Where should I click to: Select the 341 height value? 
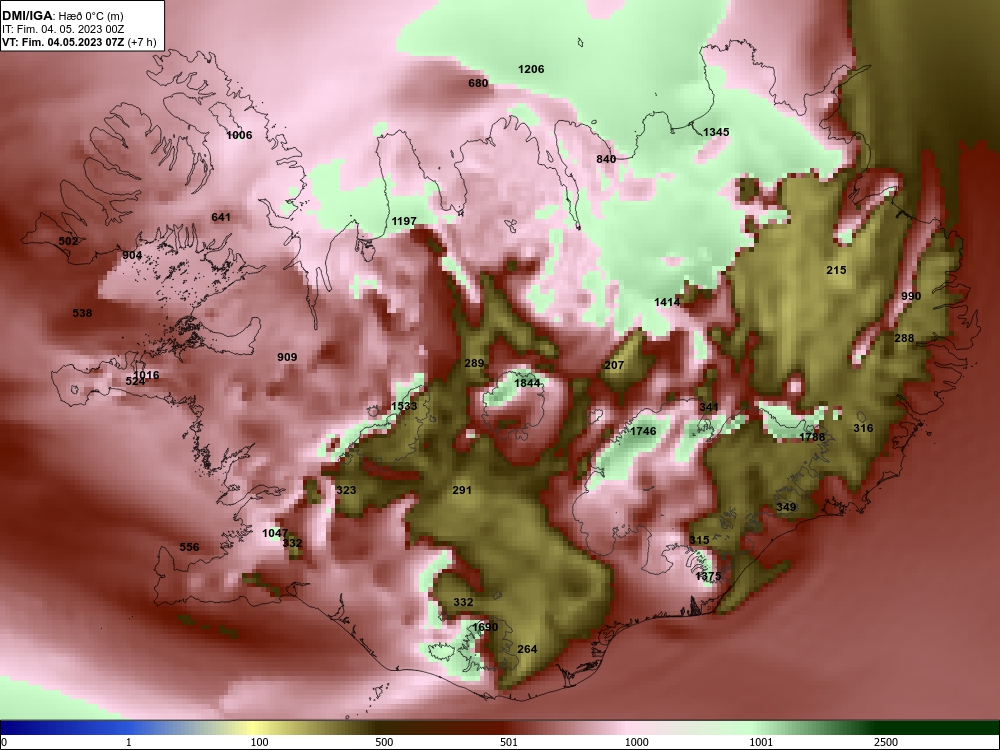point(709,407)
